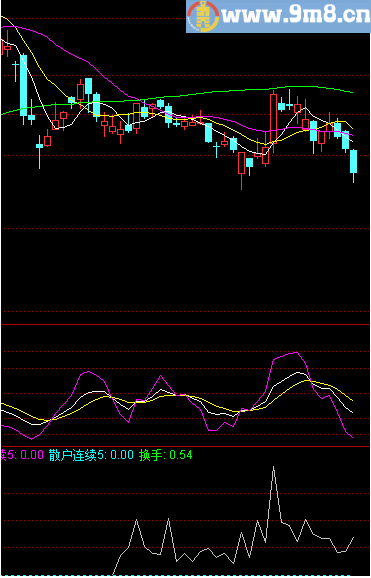Click the "散户连续5: 0.00" indicator label
The width and height of the screenshot is (371, 578).
[91, 455]
